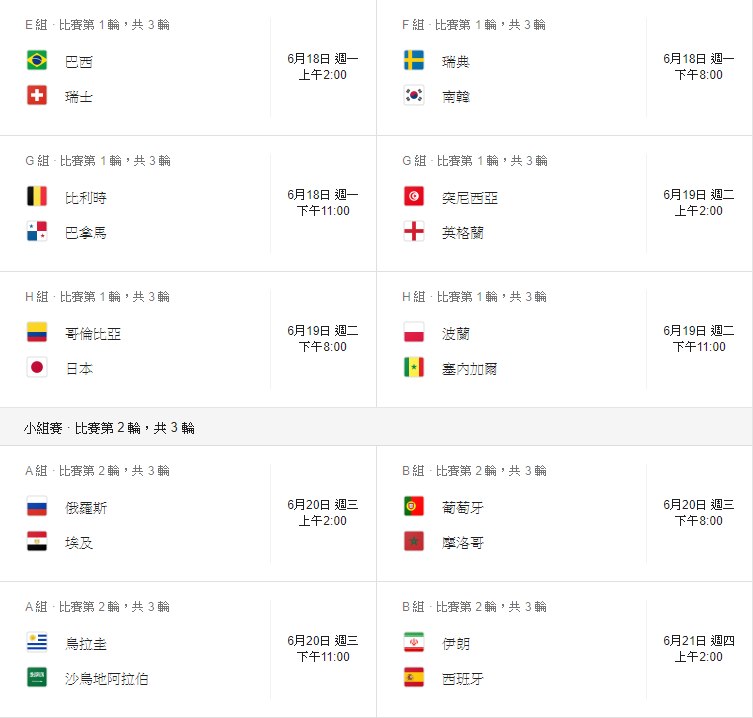The height and width of the screenshot is (718, 753).
Task: Click the Uruguay flag icon
Action: (x=37, y=643)
